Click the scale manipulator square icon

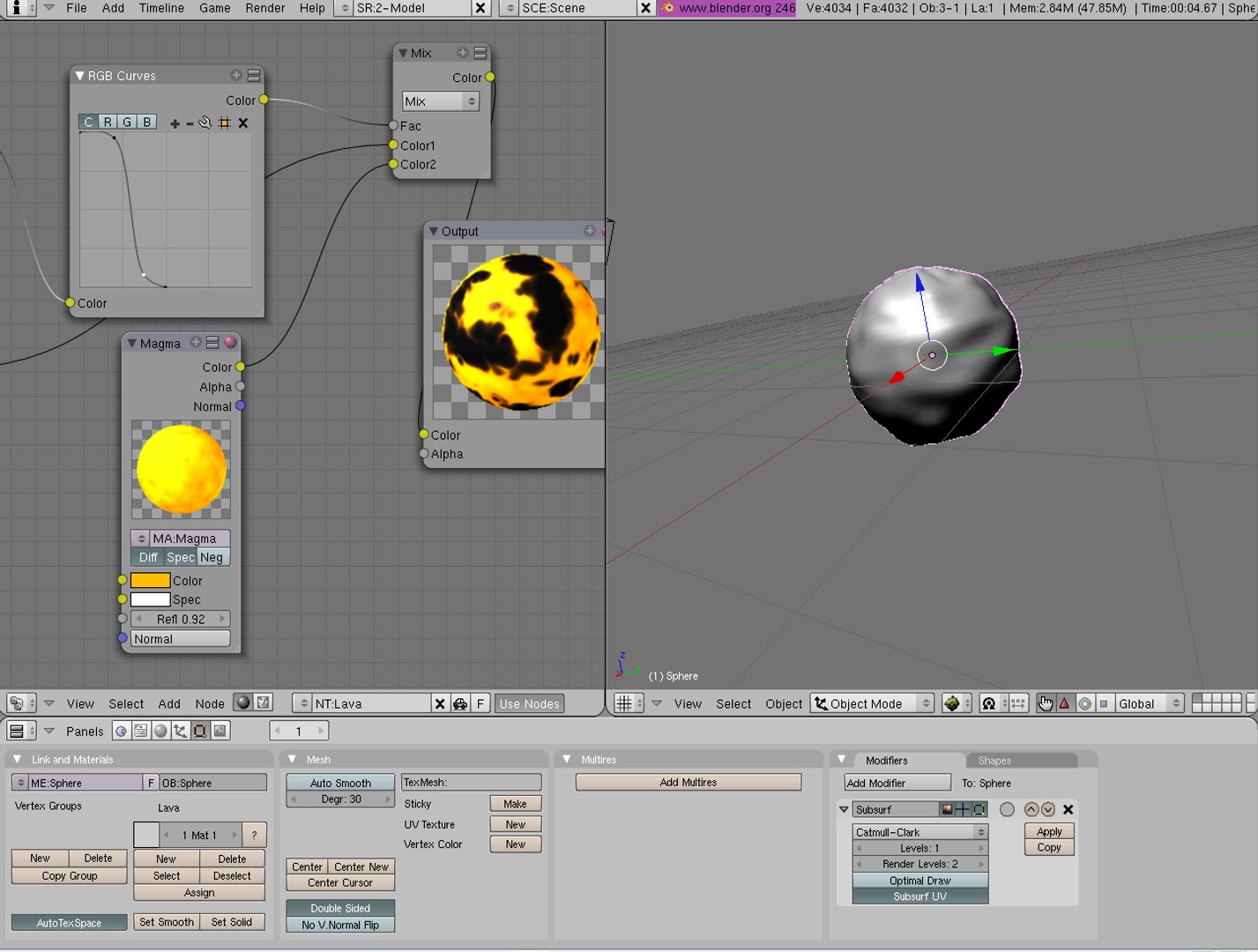pos(1104,703)
